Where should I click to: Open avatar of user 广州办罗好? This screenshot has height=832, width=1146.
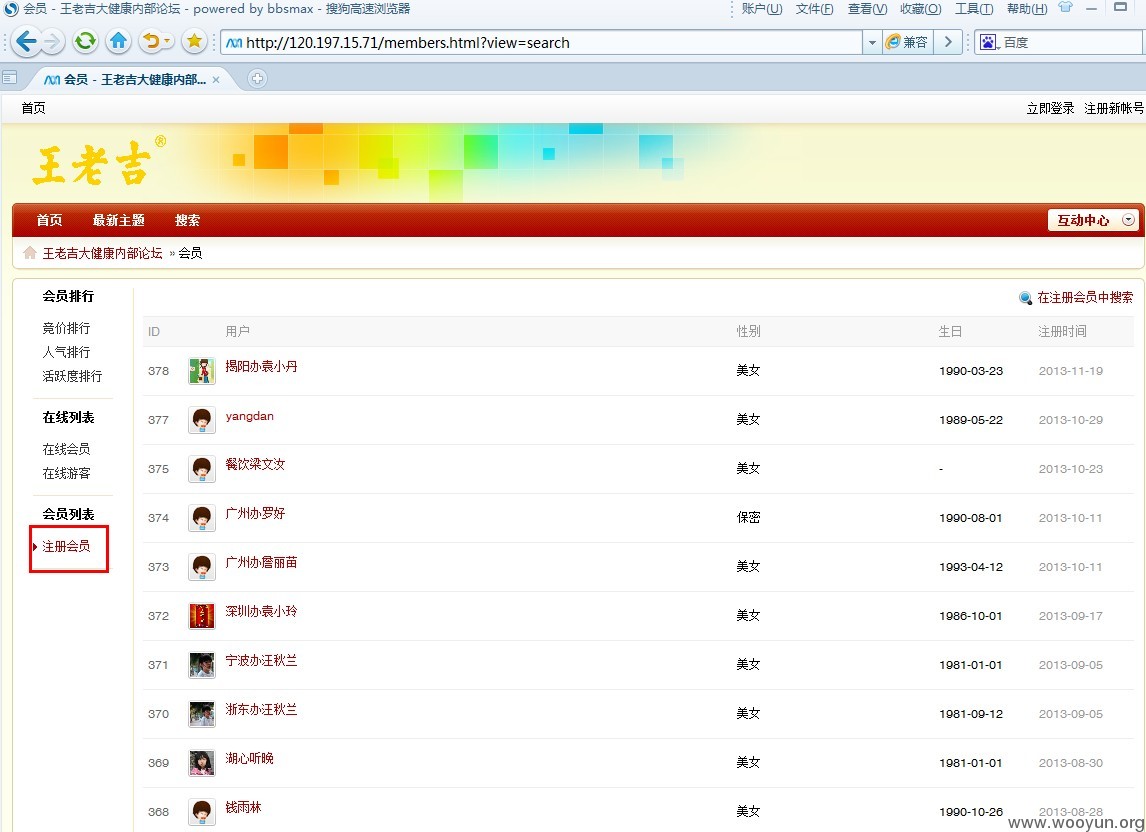202,518
